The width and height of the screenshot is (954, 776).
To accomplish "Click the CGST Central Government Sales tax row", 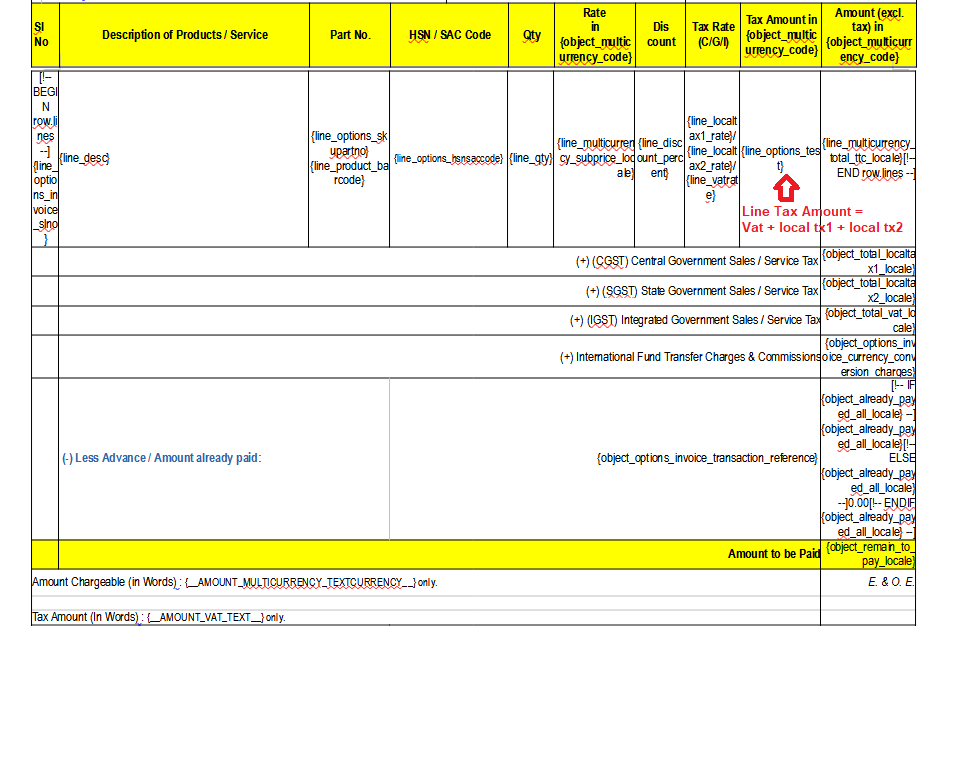I will click(x=696, y=261).
